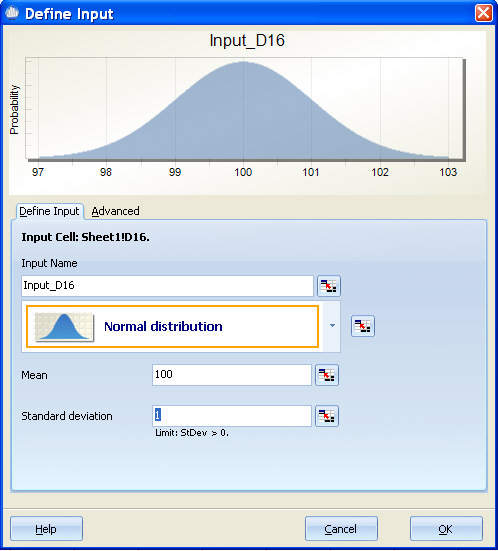
Task: Click the 'Limit: StDev > 0.' hint text
Action: (x=192, y=433)
